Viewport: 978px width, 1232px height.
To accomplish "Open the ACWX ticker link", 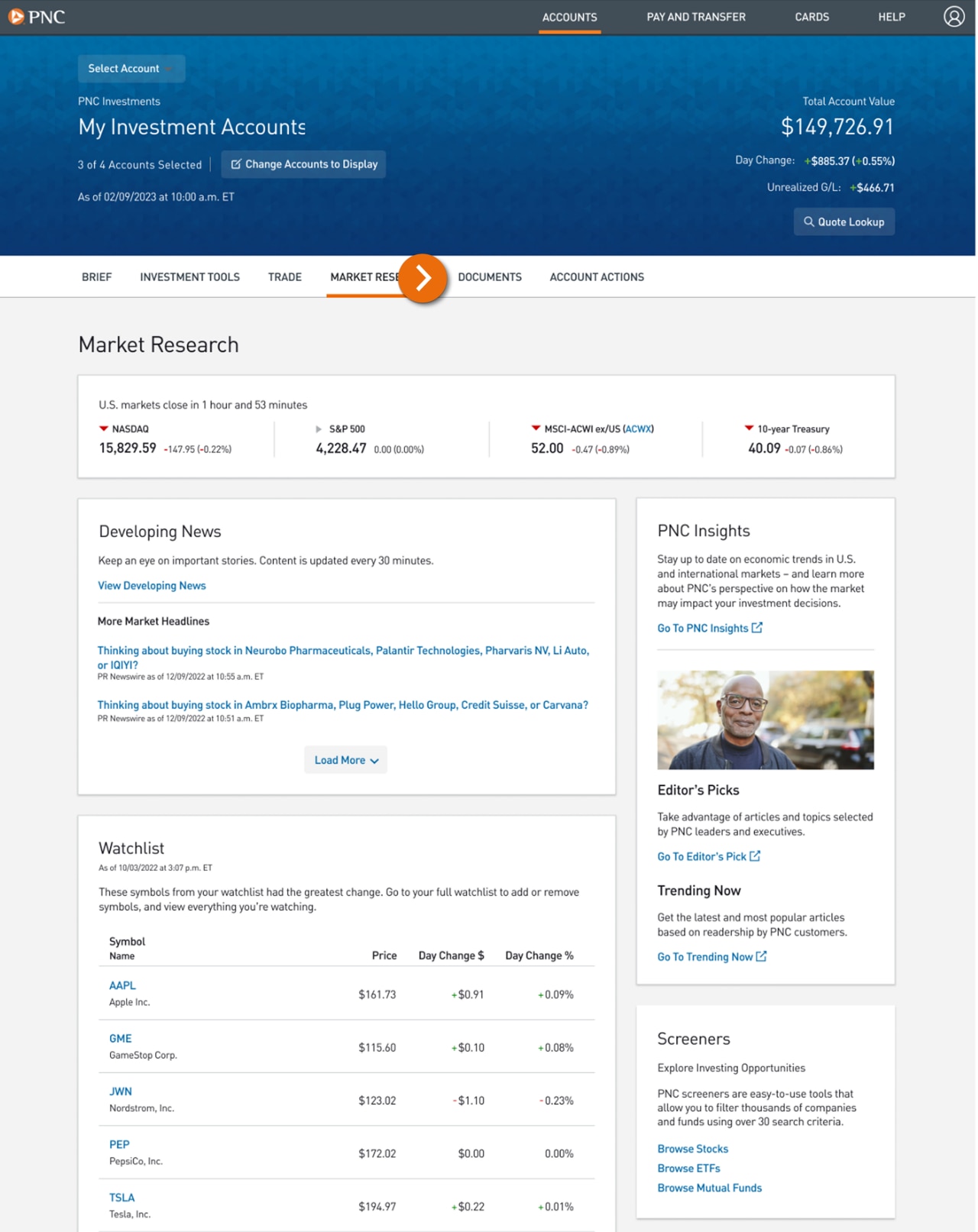I will tap(638, 429).
